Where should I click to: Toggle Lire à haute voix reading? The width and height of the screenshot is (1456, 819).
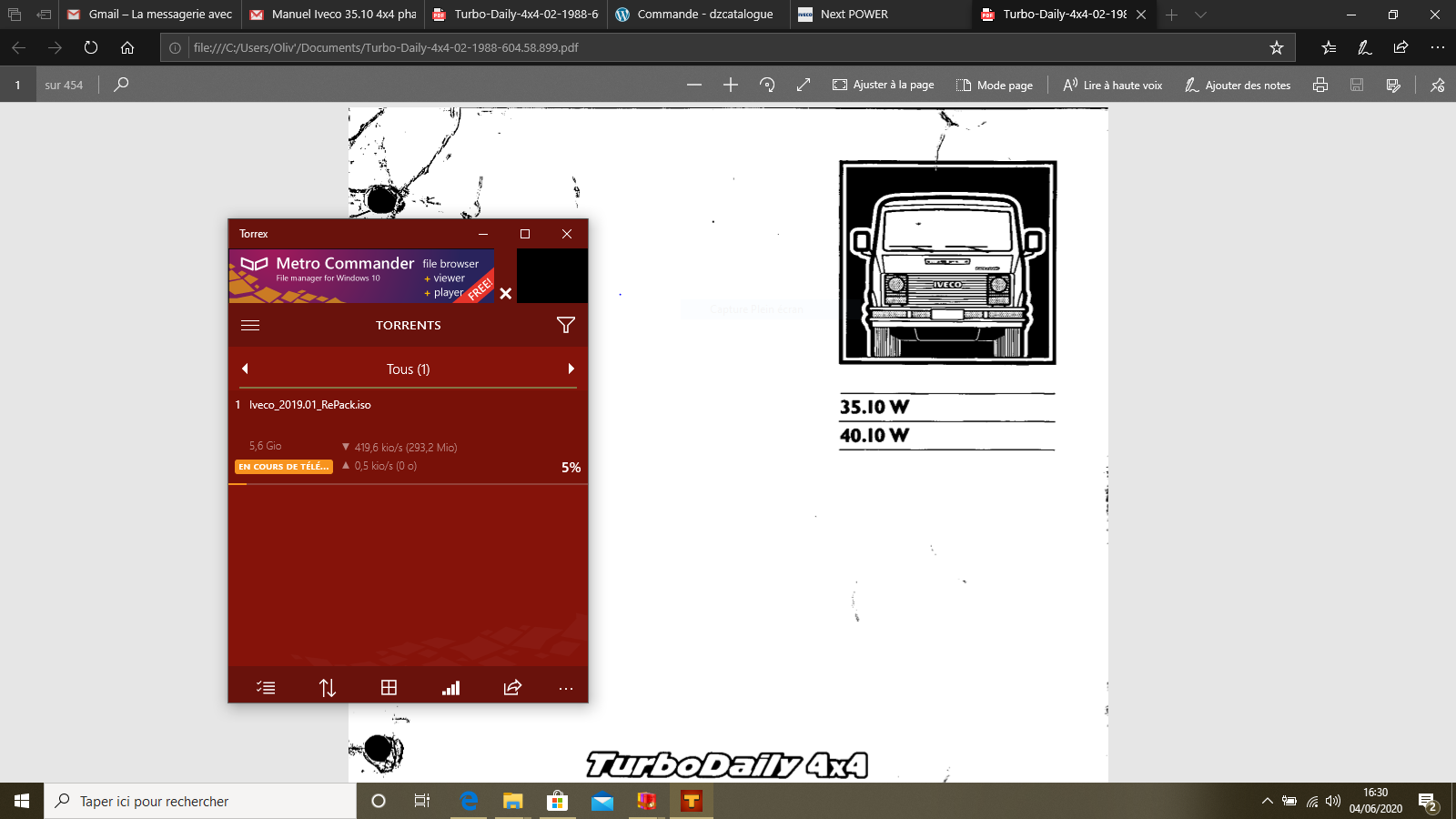pos(1112,85)
